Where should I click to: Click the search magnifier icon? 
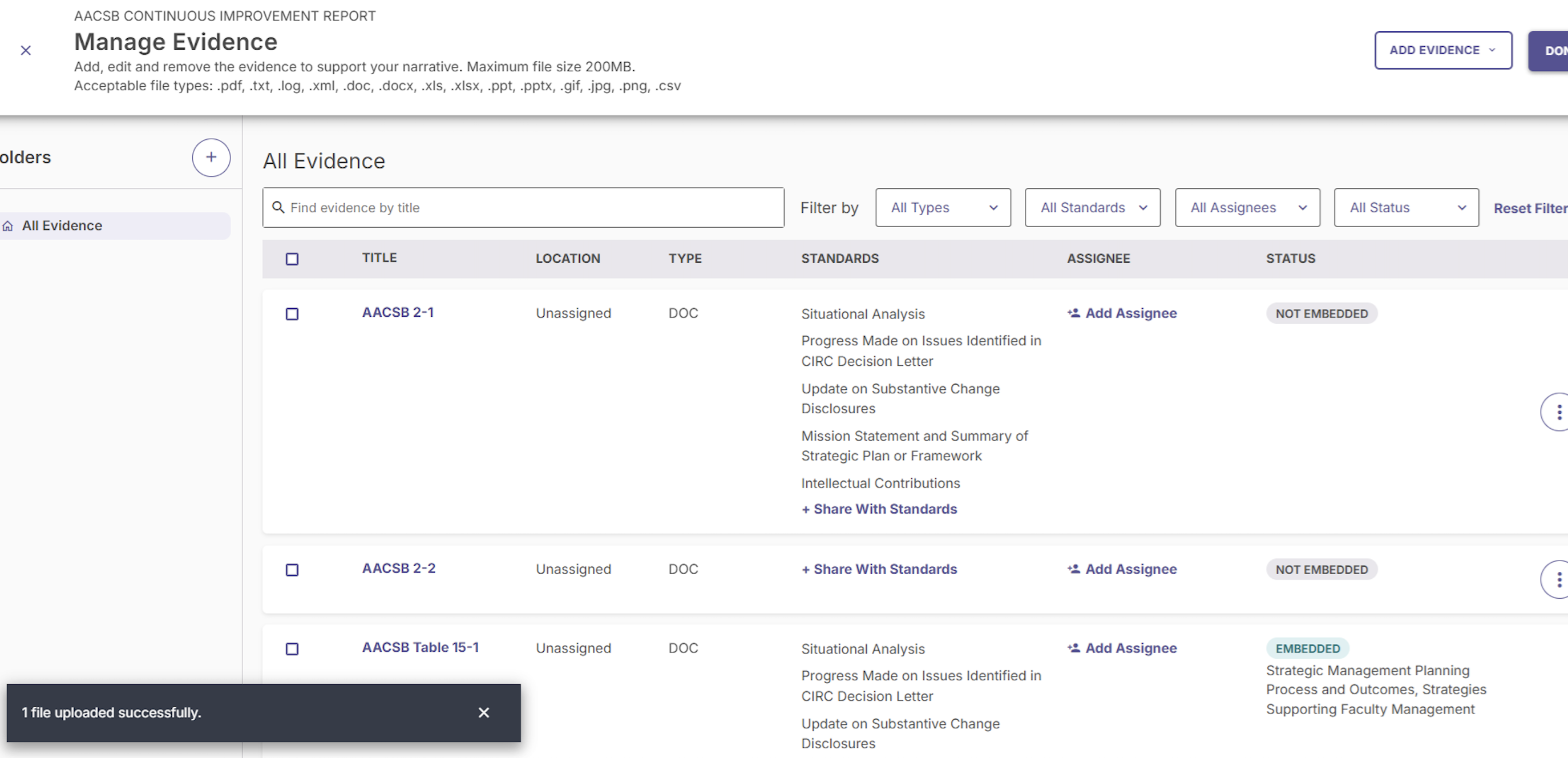(x=278, y=208)
